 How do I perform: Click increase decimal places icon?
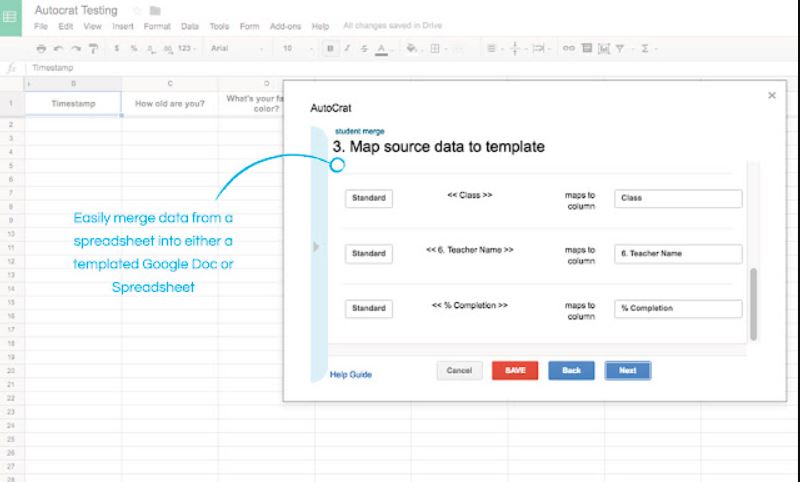click(x=168, y=48)
